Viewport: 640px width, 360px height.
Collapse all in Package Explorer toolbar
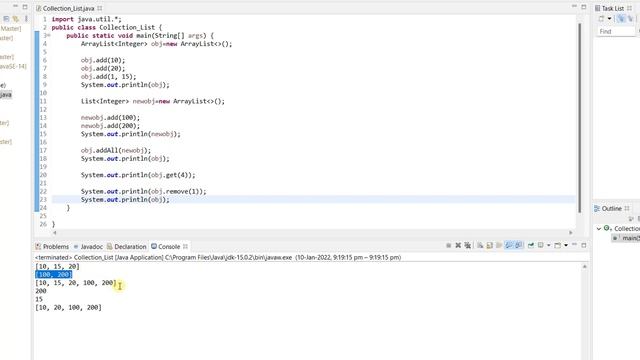(x=6, y=19)
